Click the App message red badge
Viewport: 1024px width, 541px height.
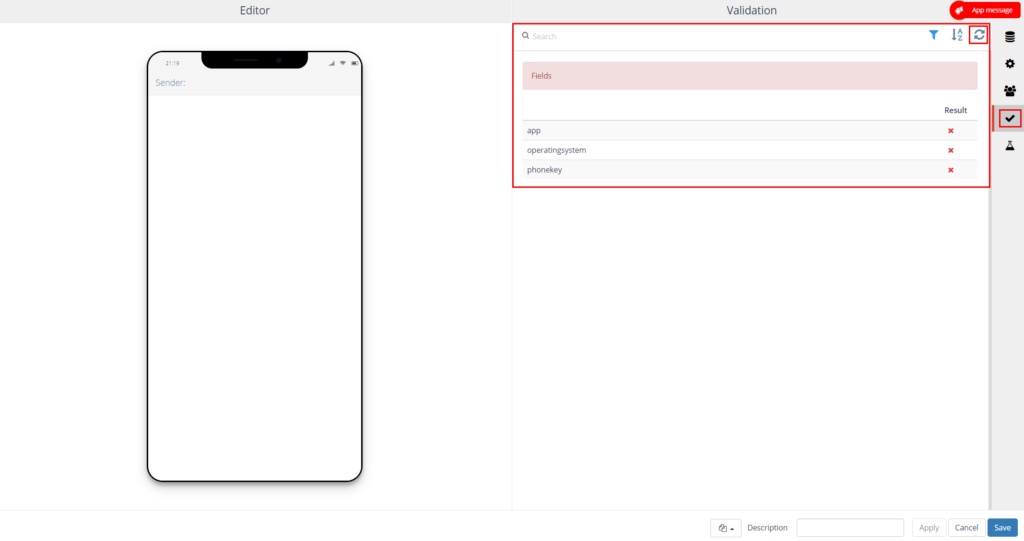tap(984, 10)
